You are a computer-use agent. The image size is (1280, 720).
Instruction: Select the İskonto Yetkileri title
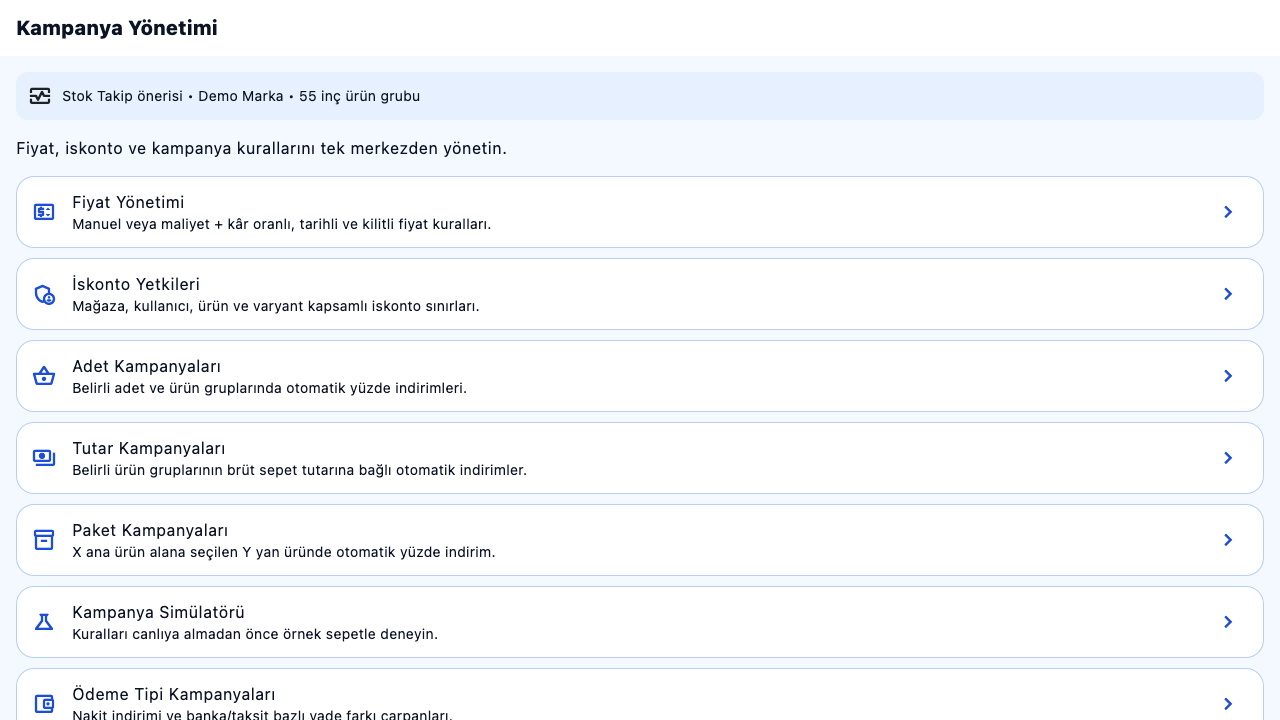[x=136, y=285]
